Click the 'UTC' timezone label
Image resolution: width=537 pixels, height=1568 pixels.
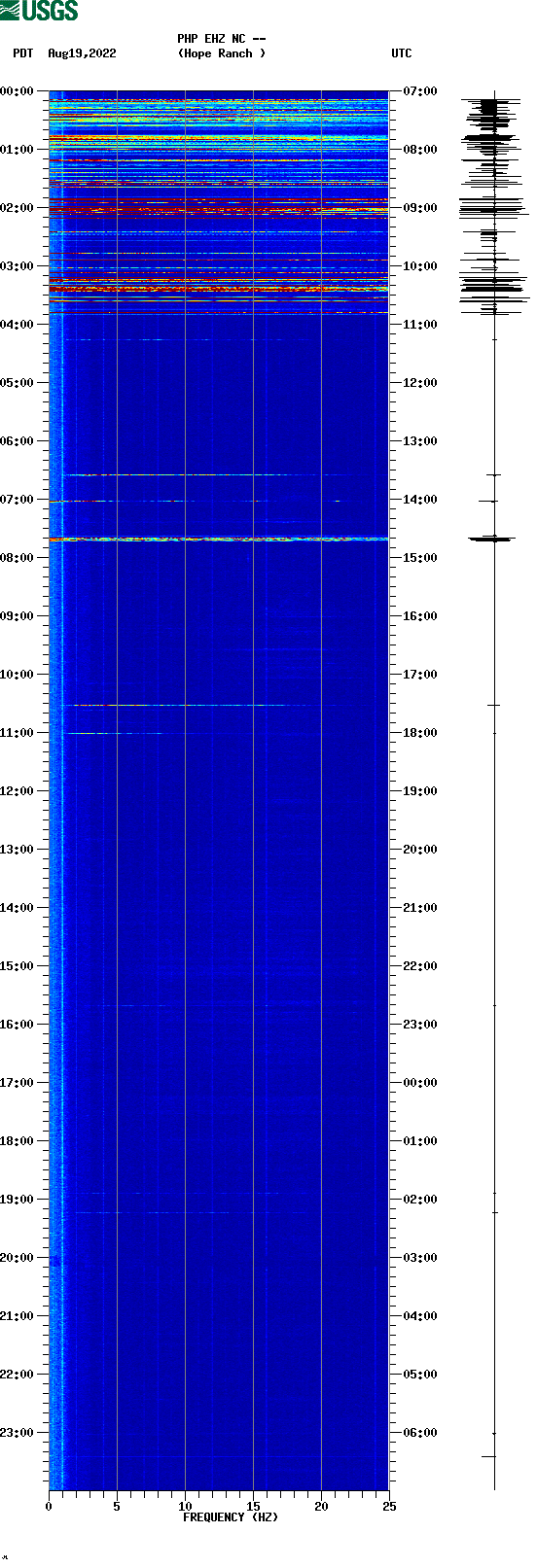(402, 53)
